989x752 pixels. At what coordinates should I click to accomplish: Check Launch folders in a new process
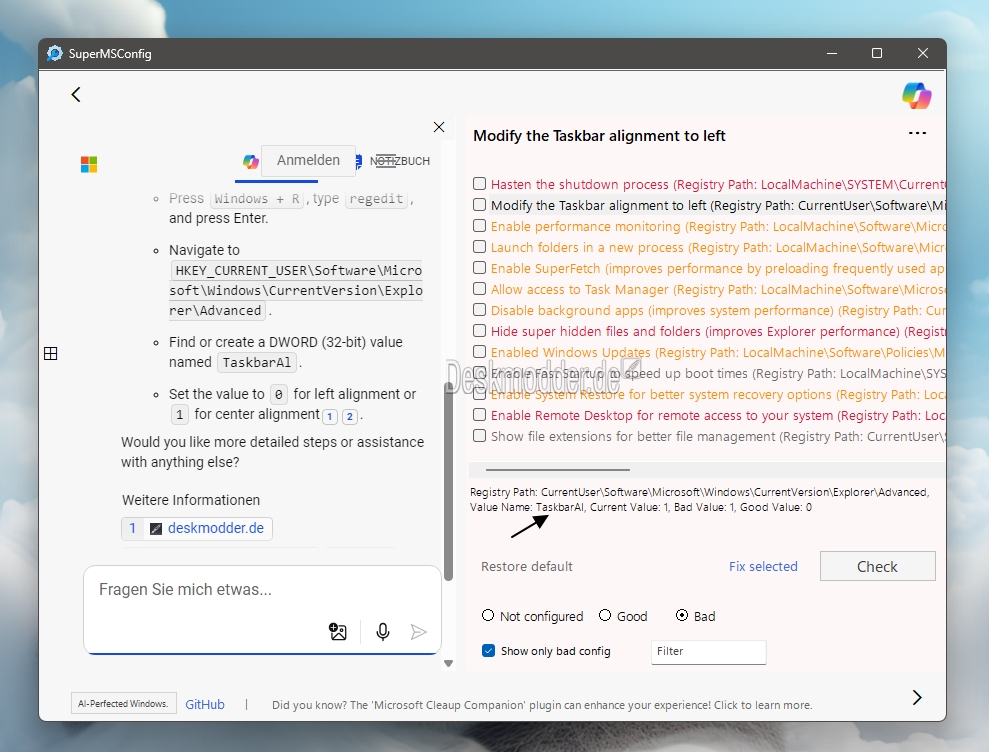pyautogui.click(x=479, y=247)
